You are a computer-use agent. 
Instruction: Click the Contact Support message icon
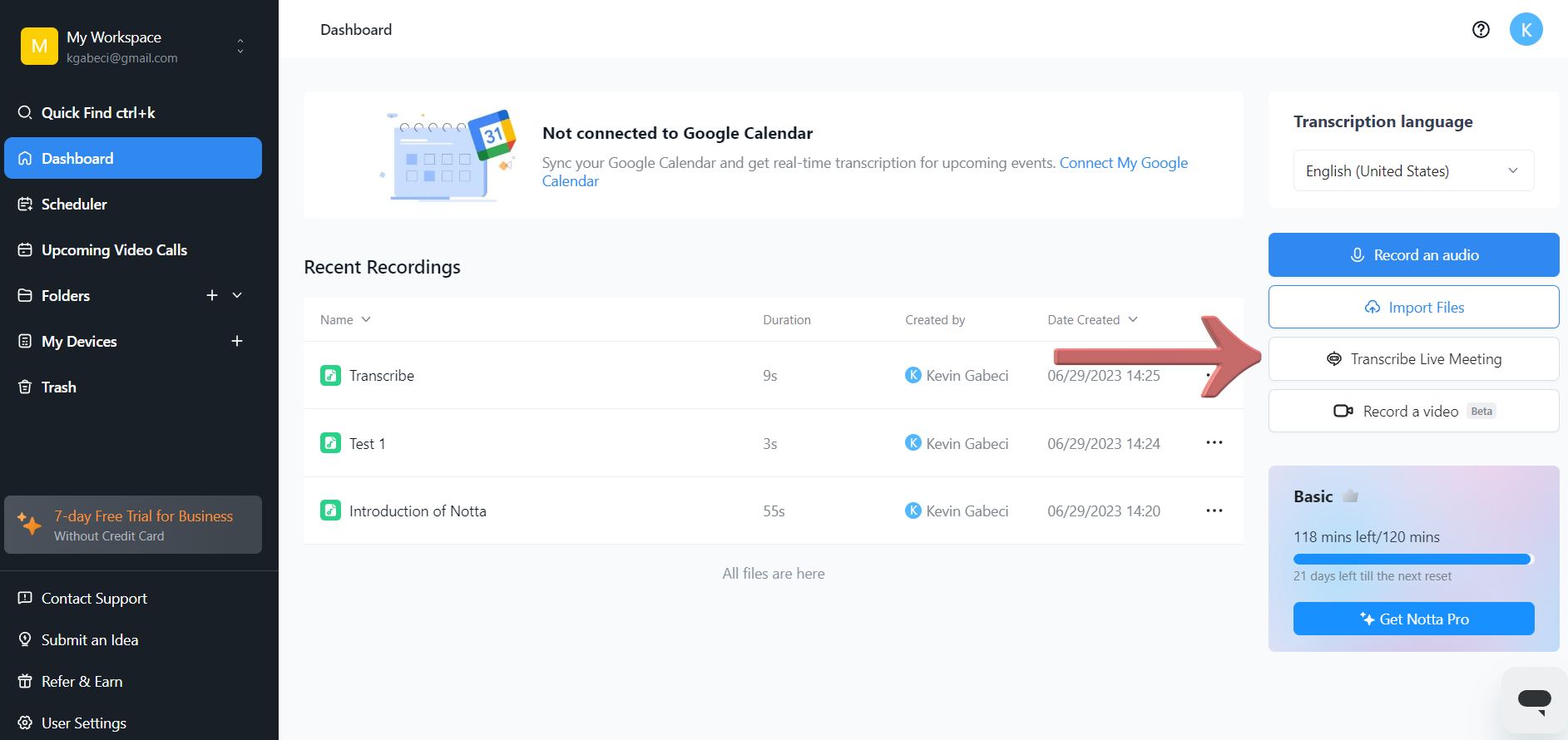(25, 598)
